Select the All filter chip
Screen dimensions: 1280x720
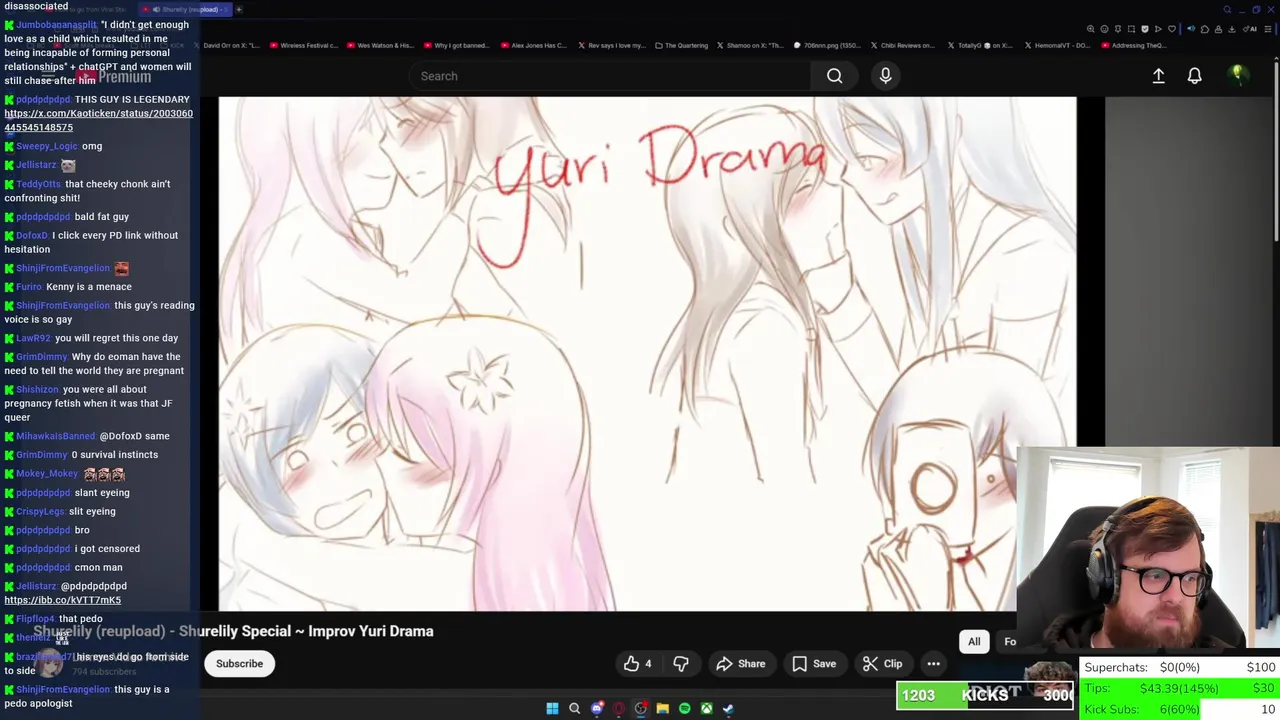974,642
